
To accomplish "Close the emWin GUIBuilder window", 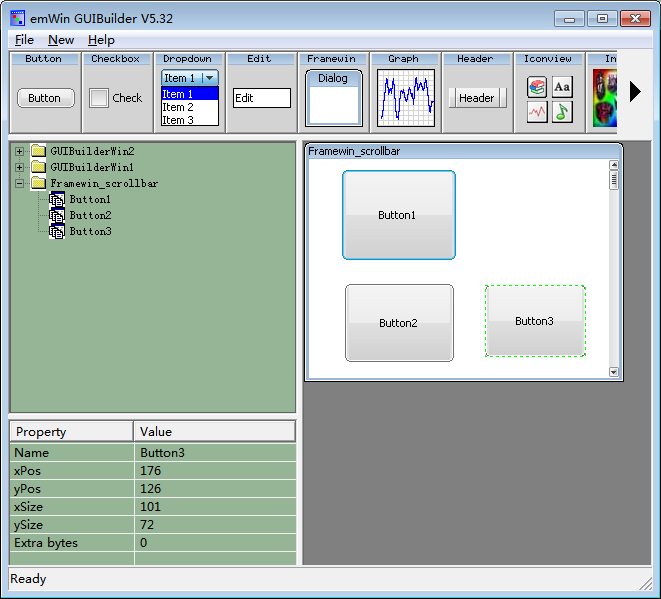I will point(635,19).
